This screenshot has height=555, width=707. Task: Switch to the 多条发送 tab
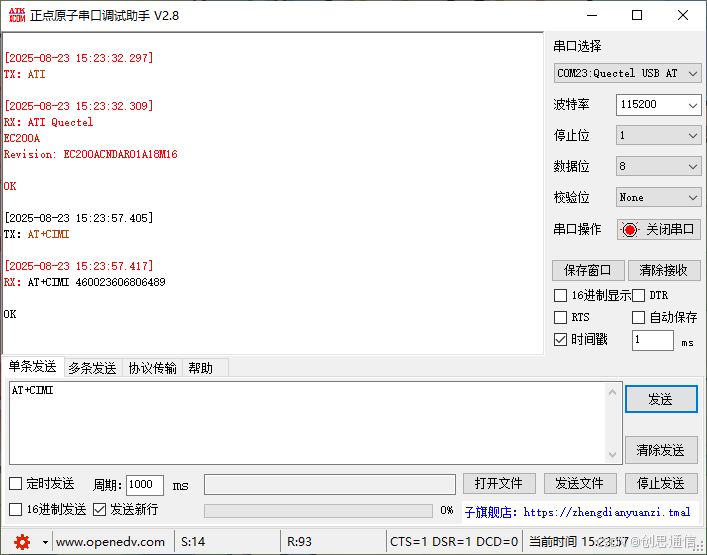click(x=92, y=368)
